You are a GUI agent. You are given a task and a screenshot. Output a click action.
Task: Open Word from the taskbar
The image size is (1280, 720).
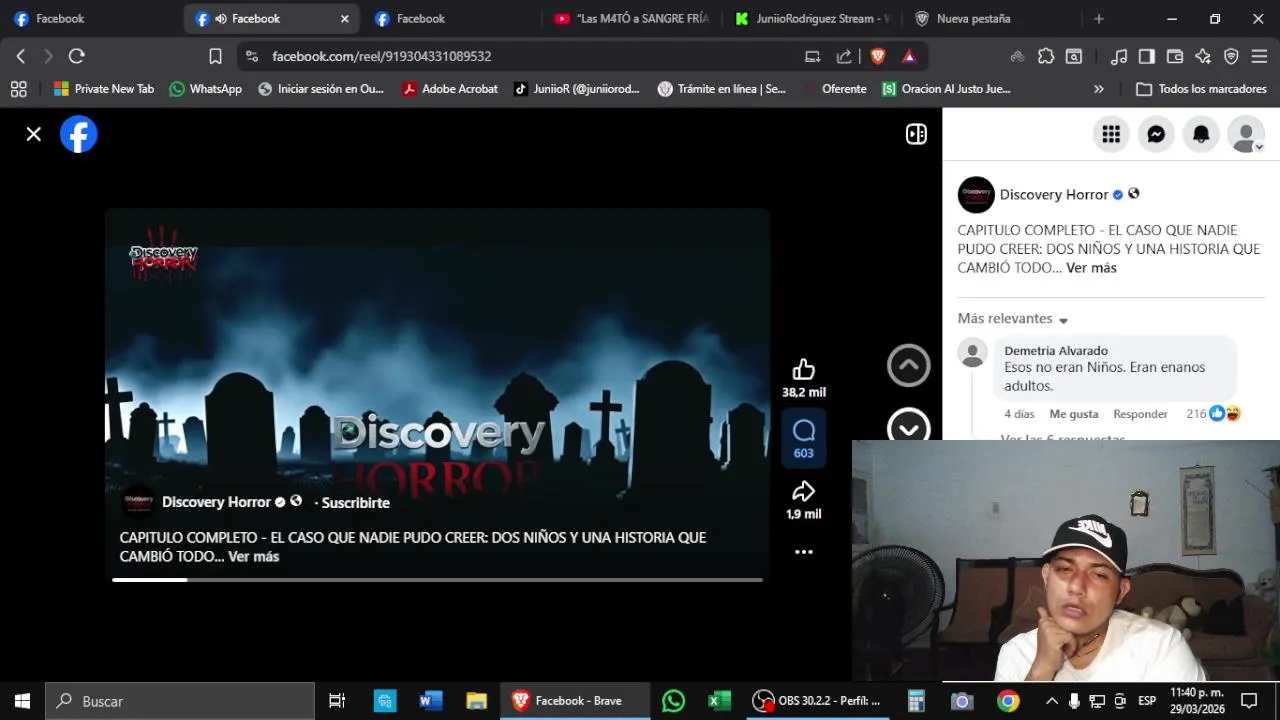pyautogui.click(x=431, y=701)
